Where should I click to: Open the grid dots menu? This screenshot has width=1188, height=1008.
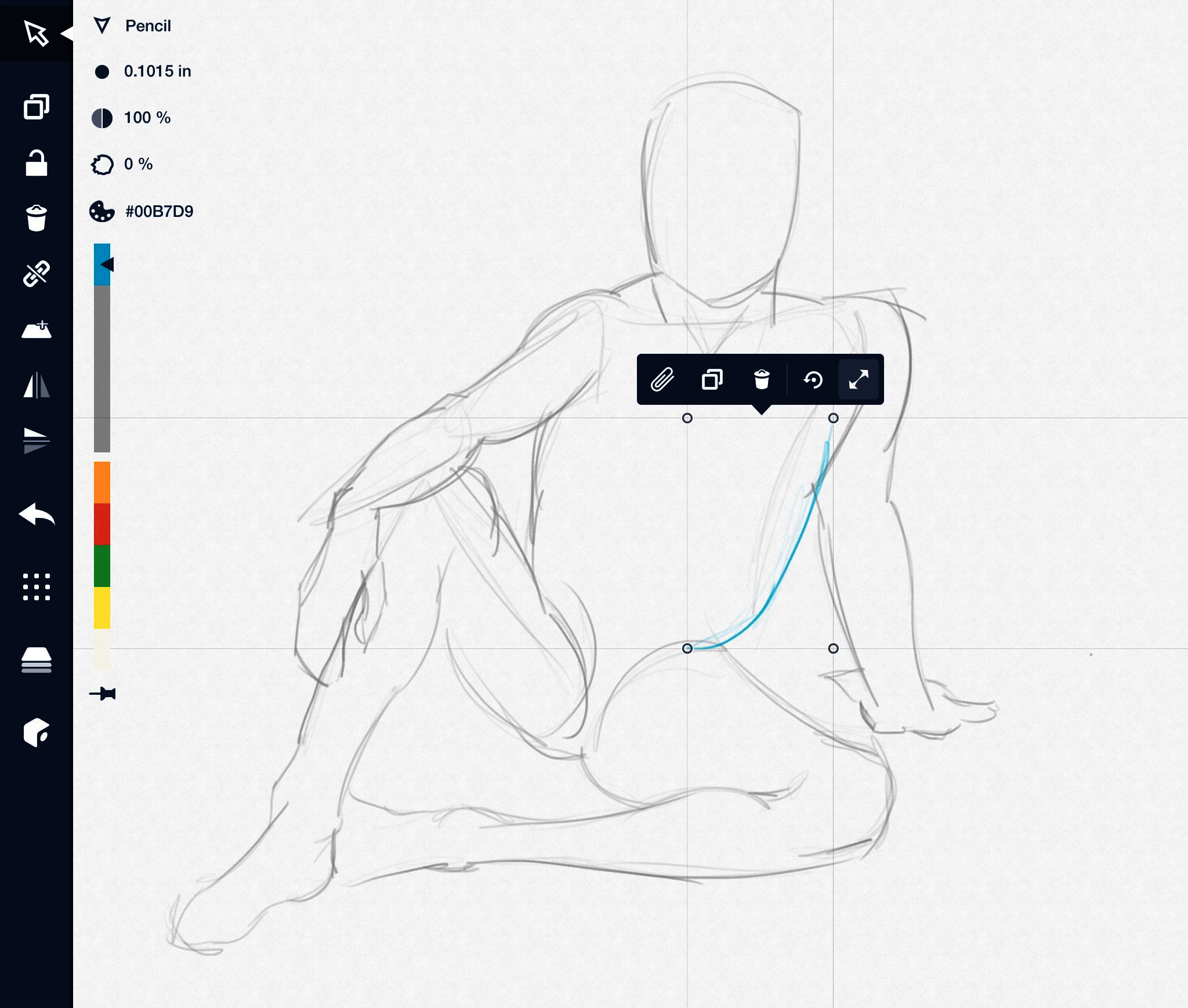36,587
